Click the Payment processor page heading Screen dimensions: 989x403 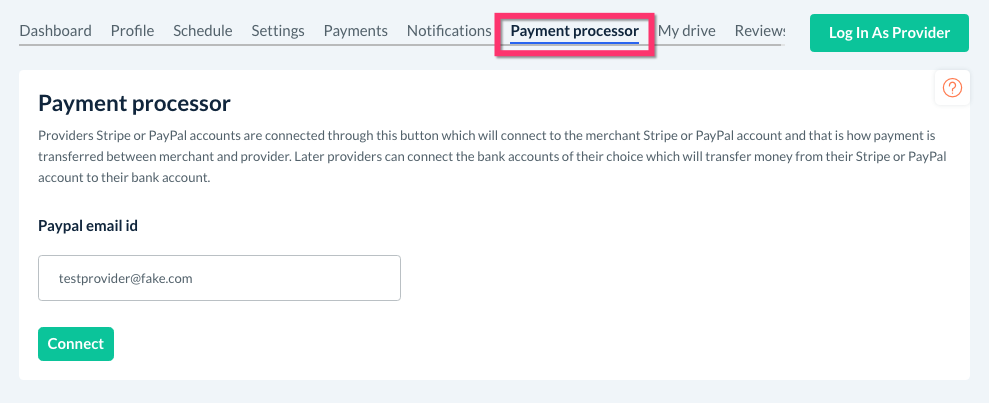(134, 103)
